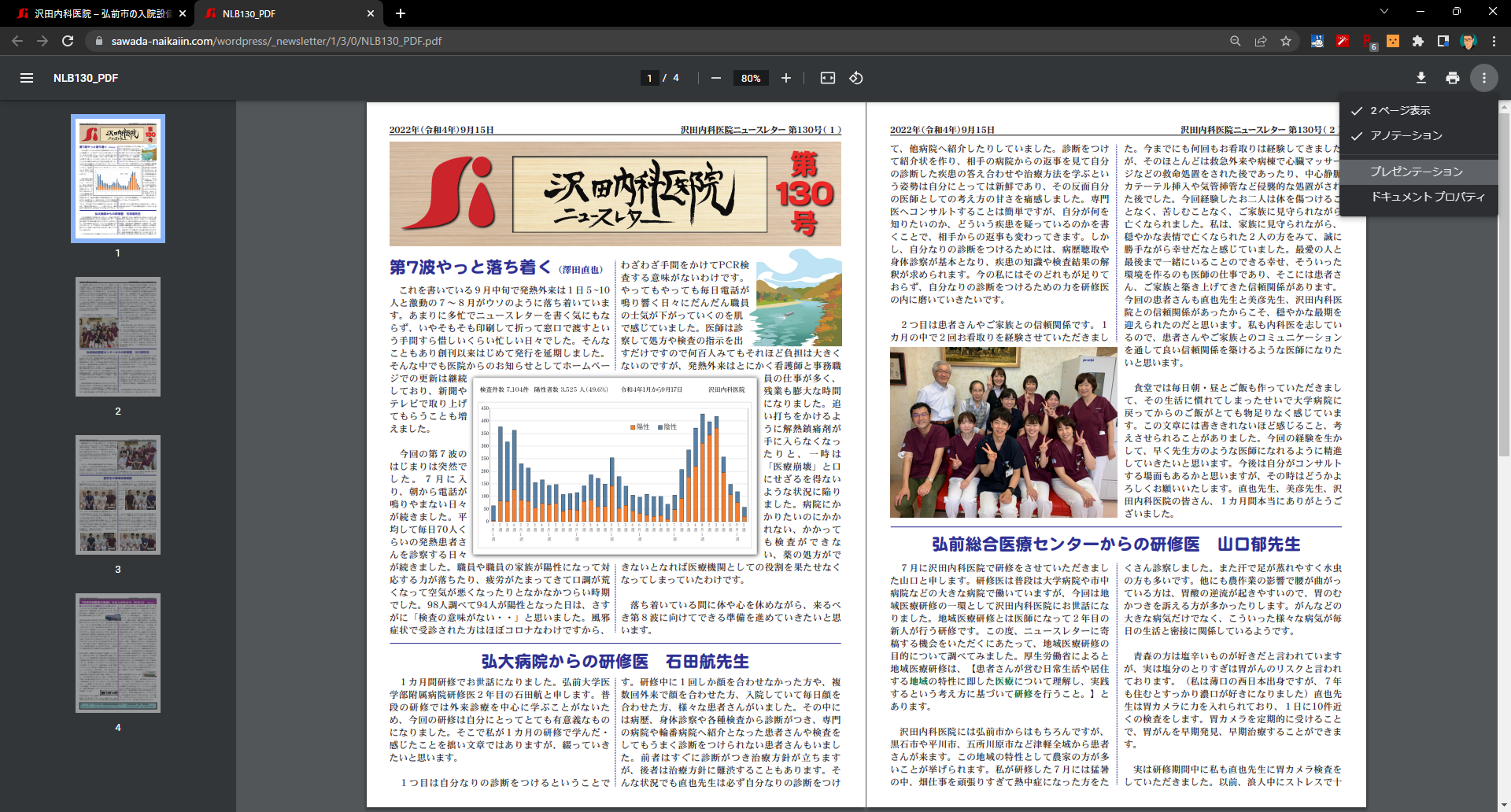Screen dimensions: 1511x812
Task: Toggle the 2ページ表示 option
Action: [x=1418, y=111]
